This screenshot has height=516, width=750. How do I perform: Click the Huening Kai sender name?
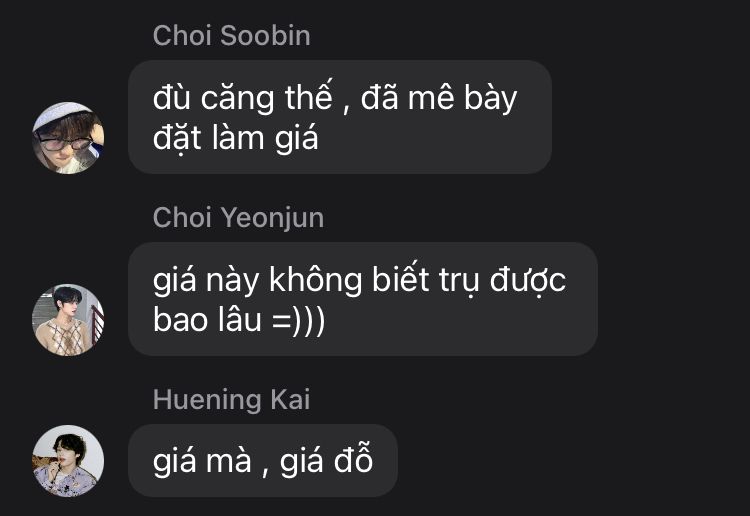pyautogui.click(x=232, y=400)
